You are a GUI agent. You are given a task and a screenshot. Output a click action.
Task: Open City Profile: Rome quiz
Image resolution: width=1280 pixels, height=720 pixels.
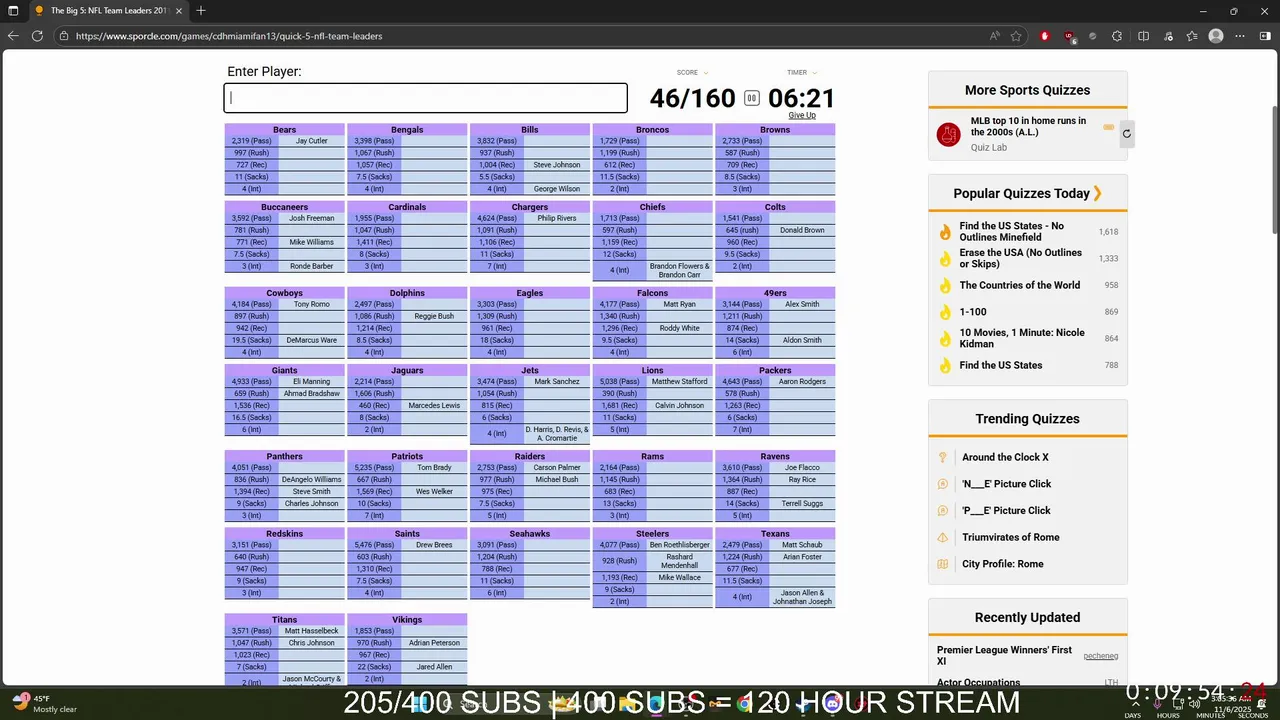(x=1002, y=564)
